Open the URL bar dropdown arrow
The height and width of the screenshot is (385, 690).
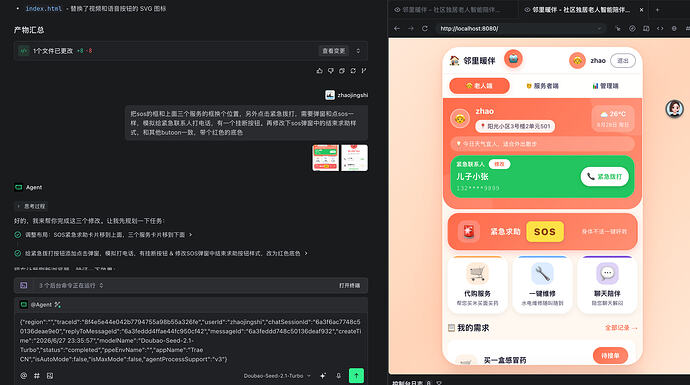599,29
